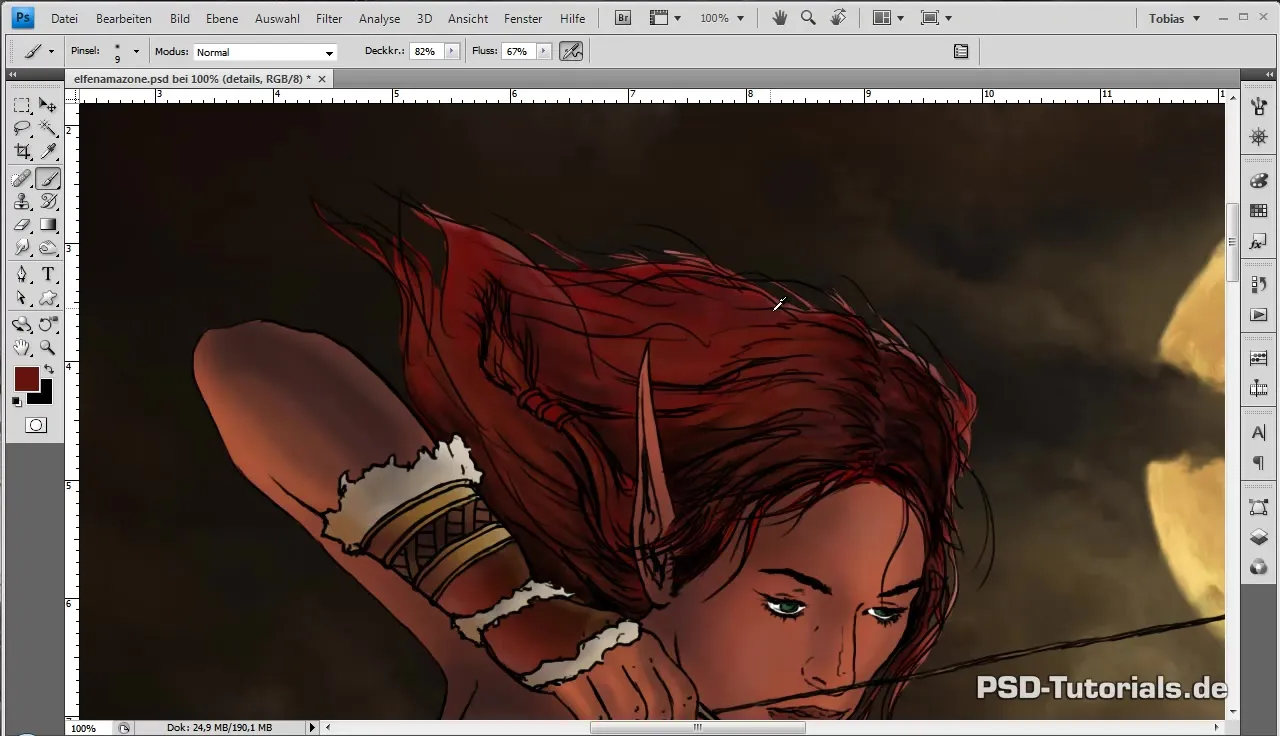
Task: Select the History Brush tool
Action: (48, 202)
